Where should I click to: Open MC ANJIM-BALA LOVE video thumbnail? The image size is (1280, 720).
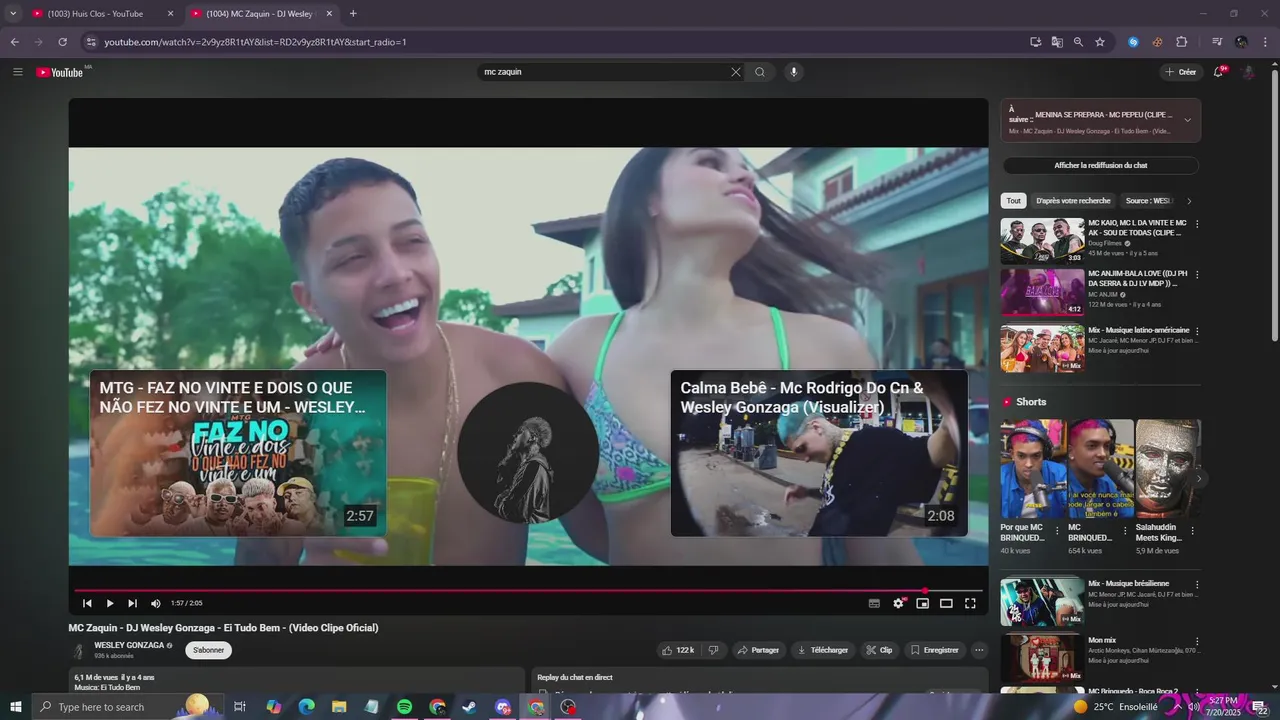click(x=1043, y=292)
